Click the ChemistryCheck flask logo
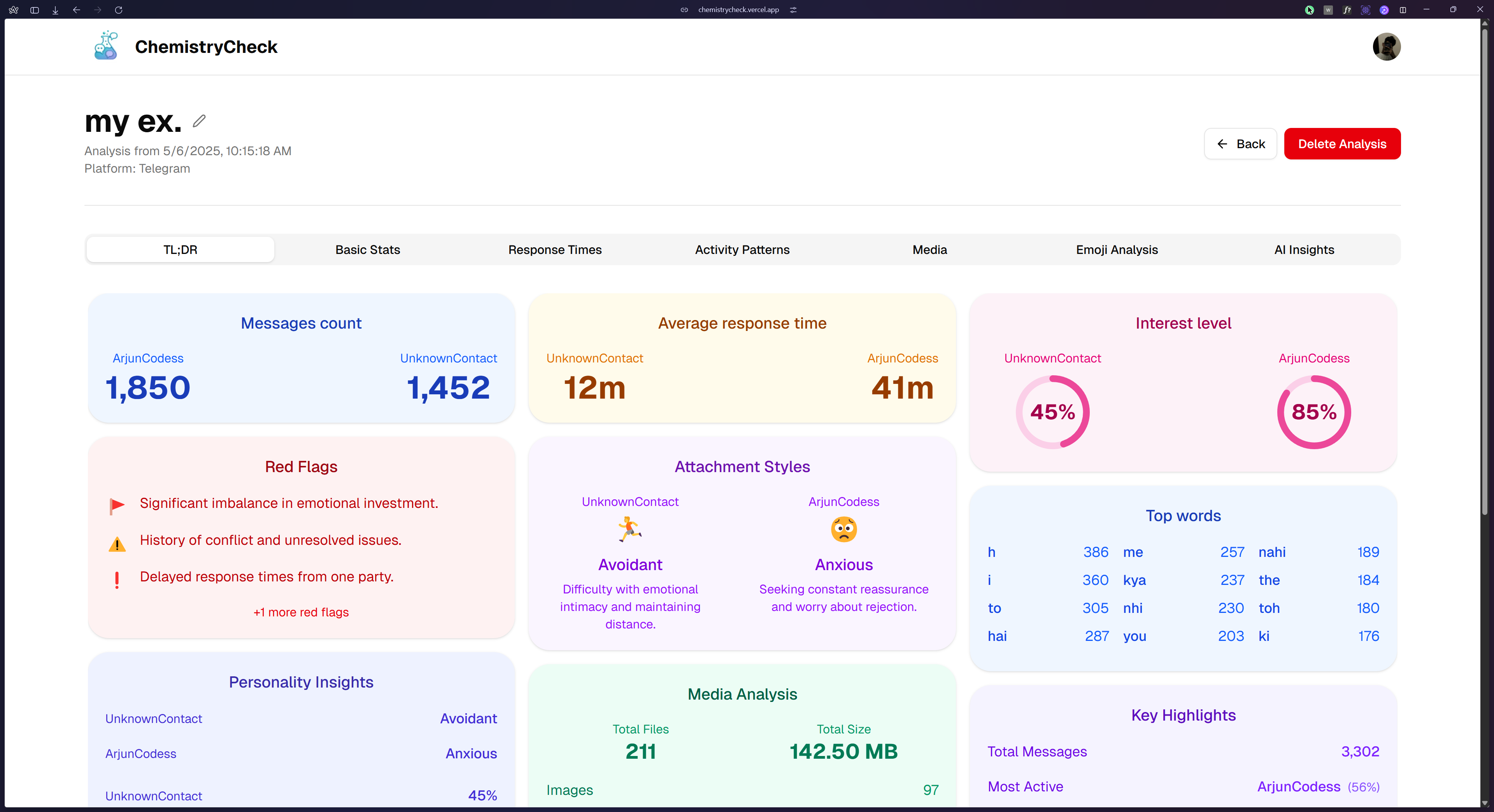This screenshot has width=1494, height=812. [105, 46]
